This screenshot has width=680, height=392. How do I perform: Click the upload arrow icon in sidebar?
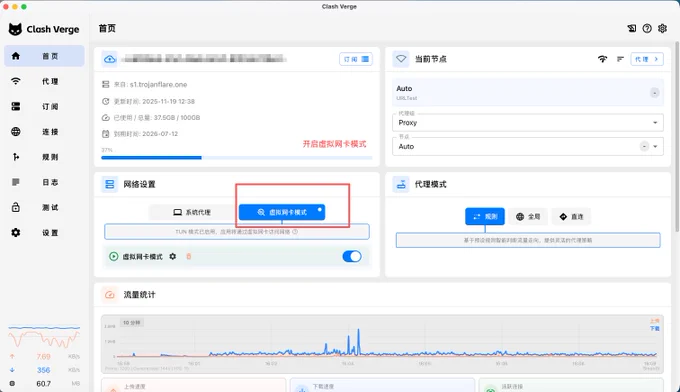pos(12,356)
